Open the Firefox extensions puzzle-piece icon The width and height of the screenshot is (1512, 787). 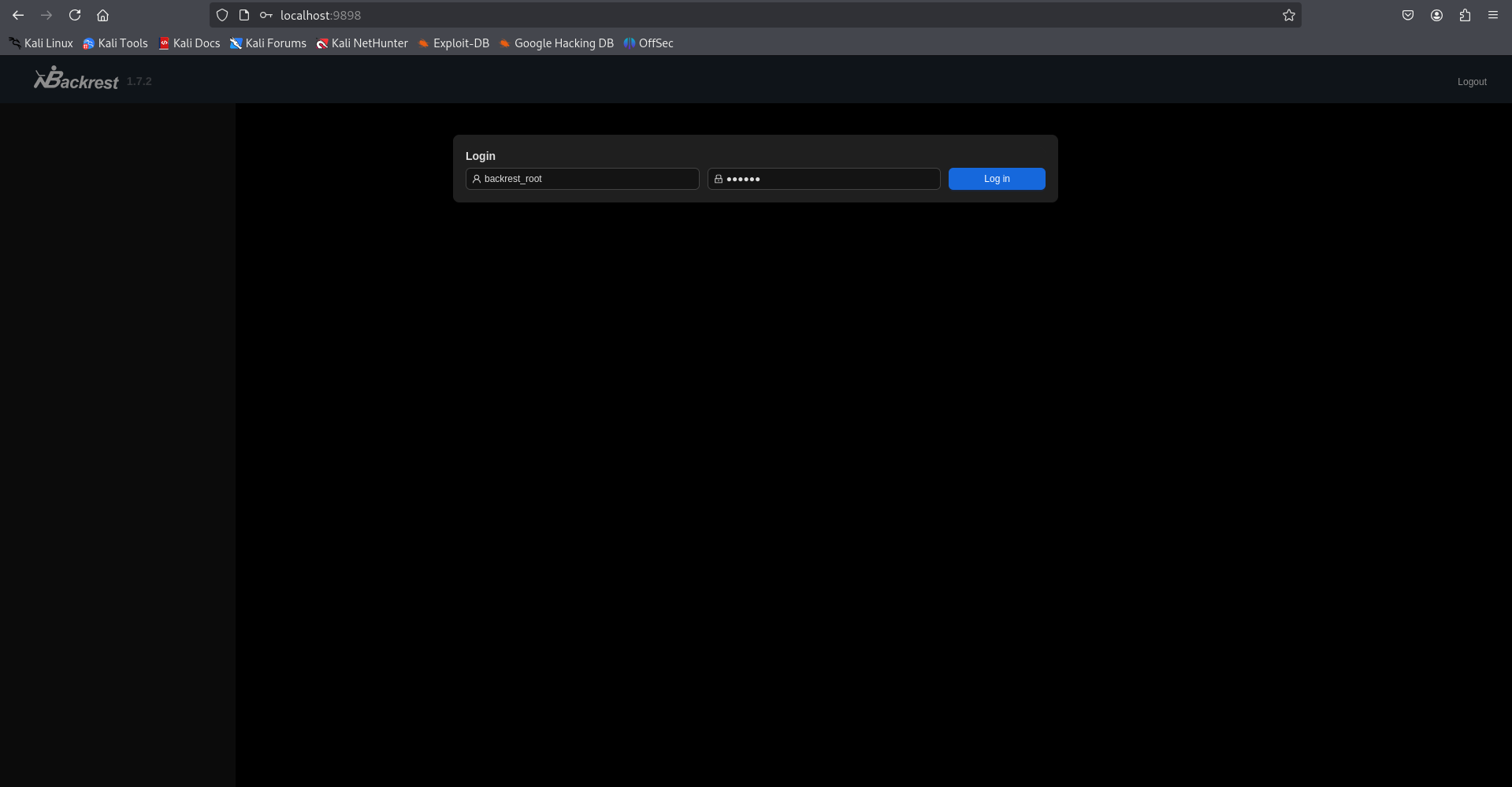[1464, 15]
